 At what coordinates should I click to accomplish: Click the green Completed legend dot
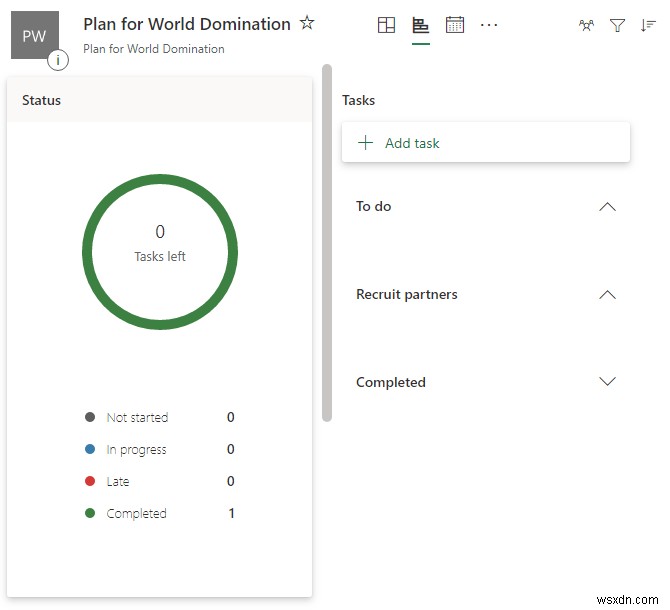tap(90, 513)
